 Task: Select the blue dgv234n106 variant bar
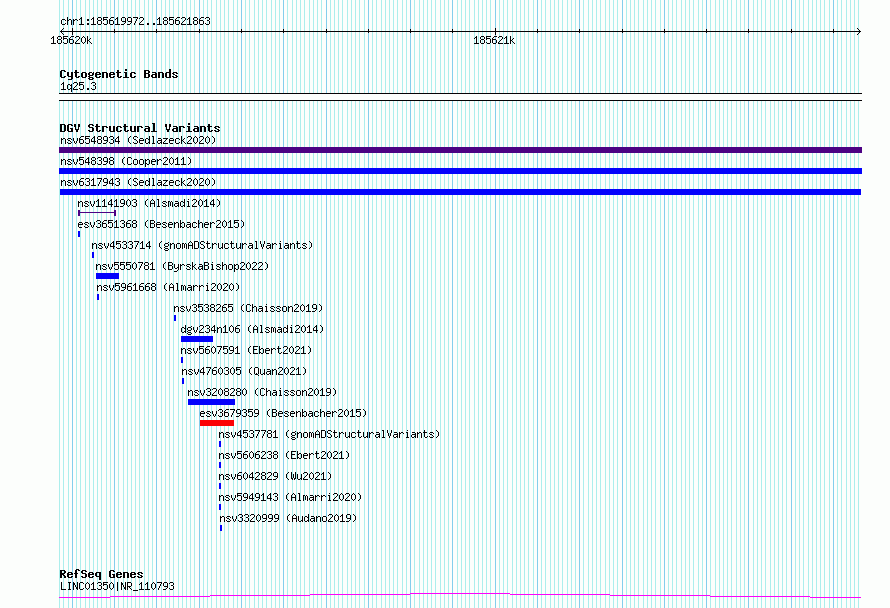click(197, 339)
